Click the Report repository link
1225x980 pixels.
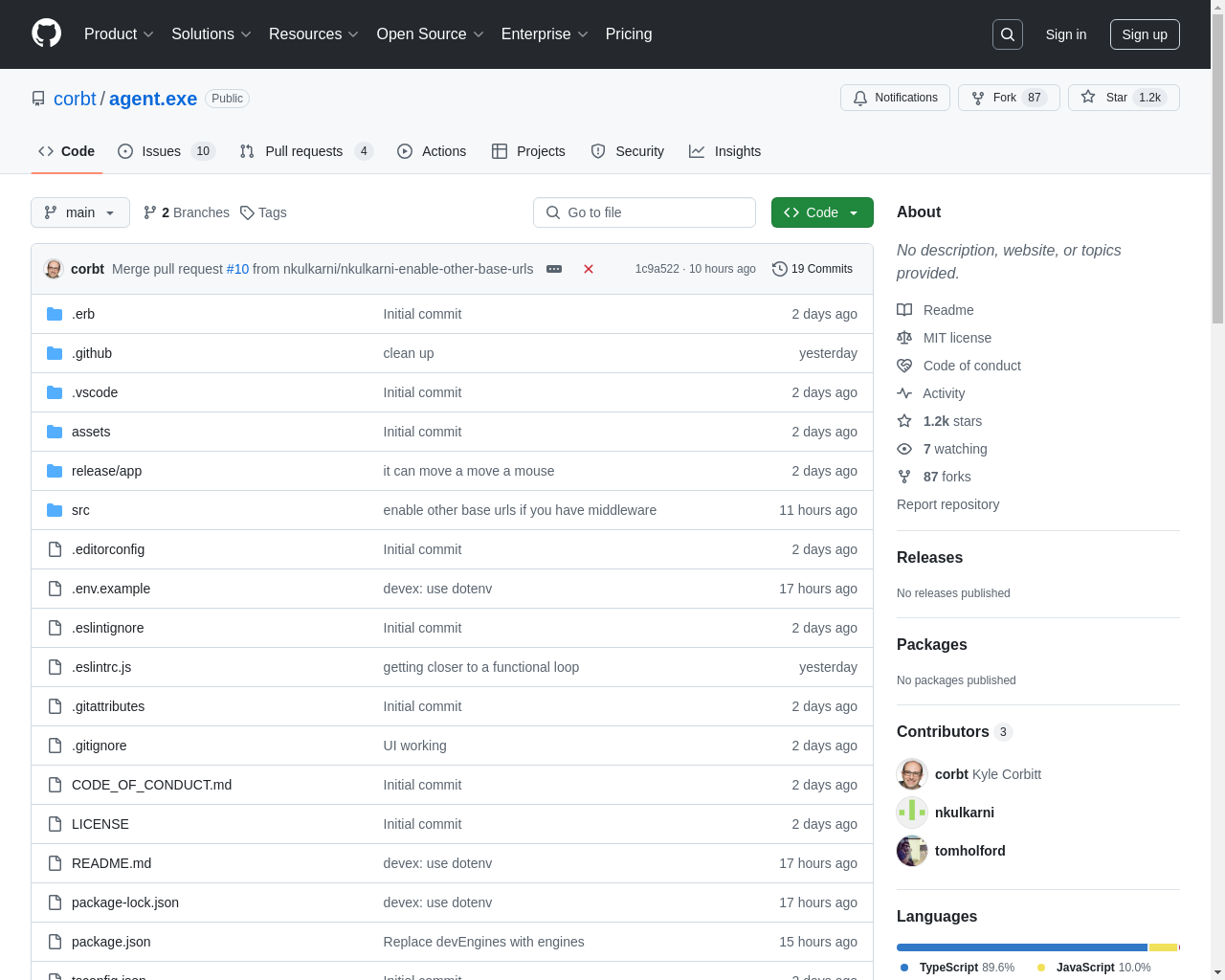947,504
